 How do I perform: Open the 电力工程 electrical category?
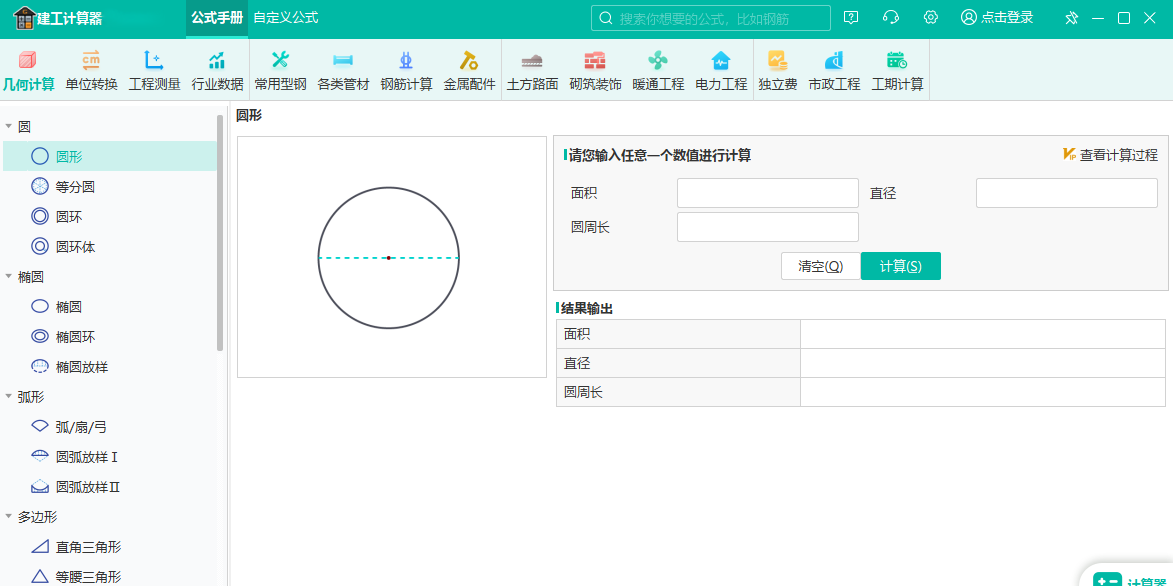pyautogui.click(x=720, y=71)
